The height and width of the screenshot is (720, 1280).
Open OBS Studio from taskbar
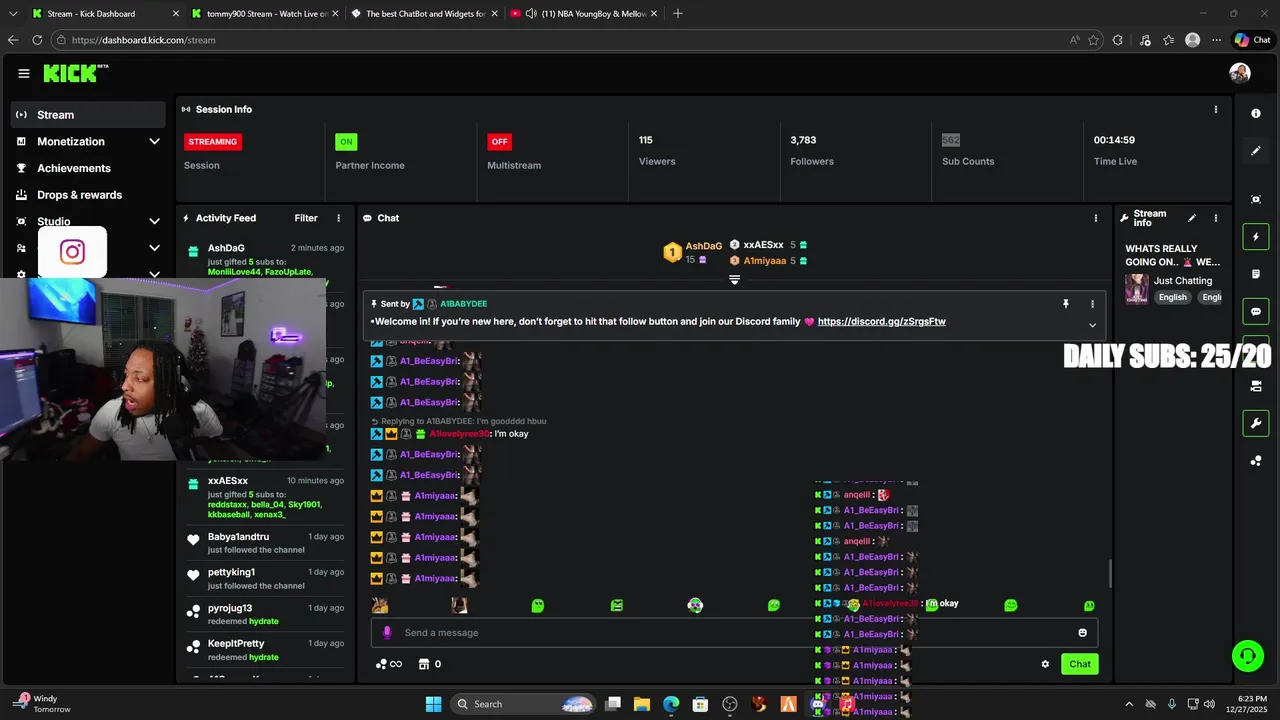coord(730,704)
